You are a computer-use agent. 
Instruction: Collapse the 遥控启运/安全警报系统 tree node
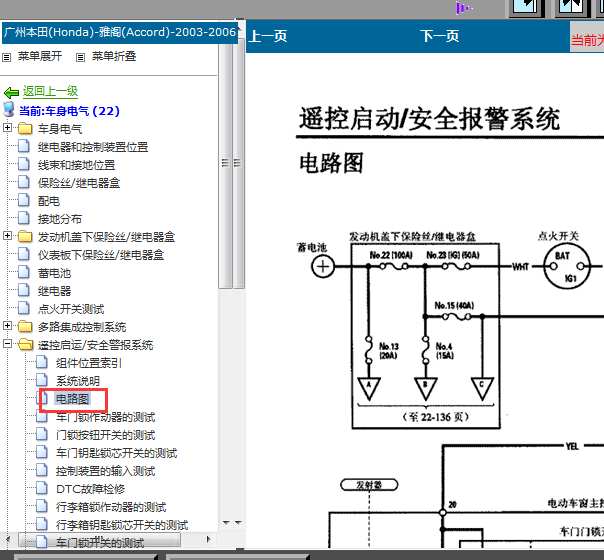pos(7,344)
